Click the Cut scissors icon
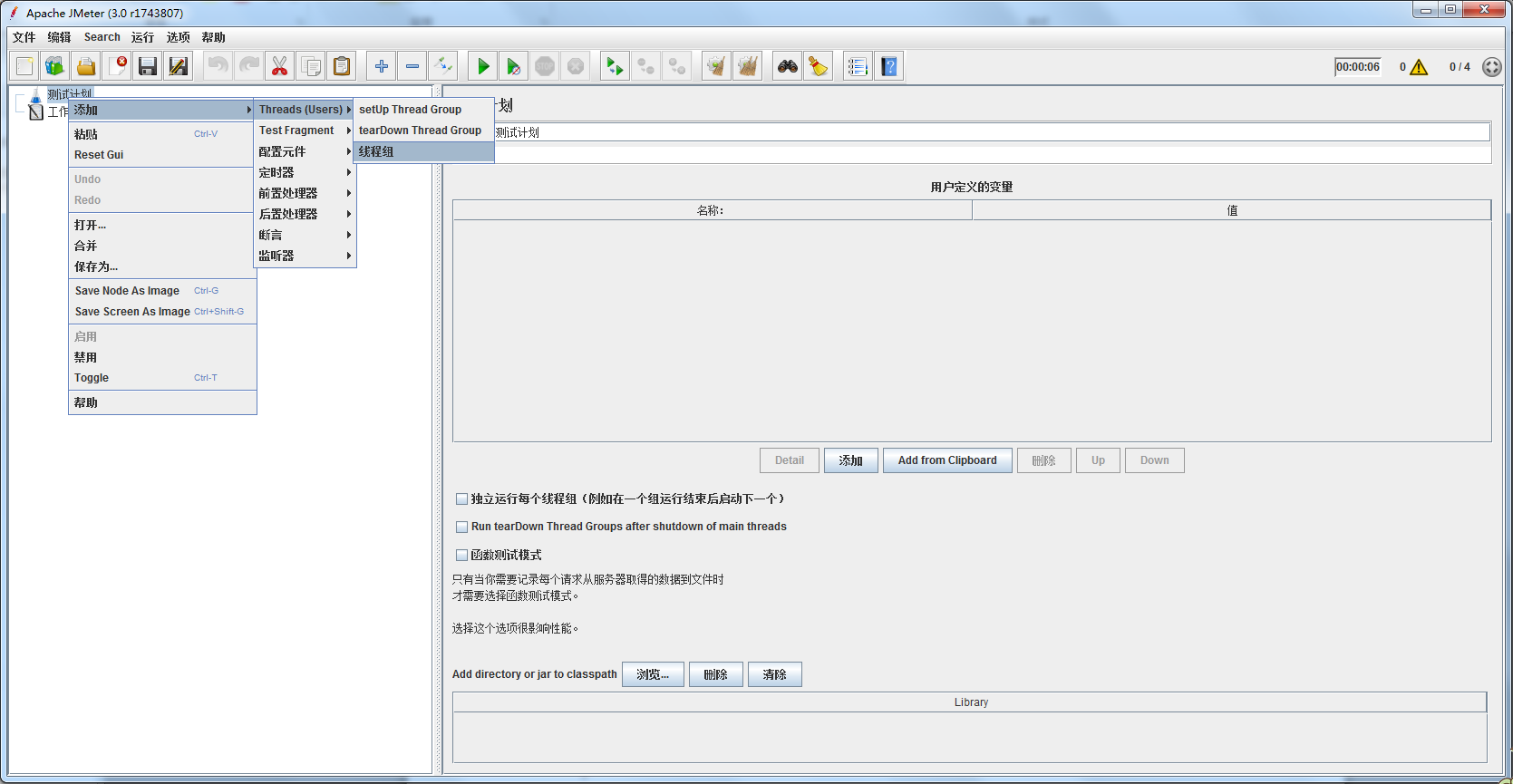This screenshot has height=784, width=1513. click(280, 66)
